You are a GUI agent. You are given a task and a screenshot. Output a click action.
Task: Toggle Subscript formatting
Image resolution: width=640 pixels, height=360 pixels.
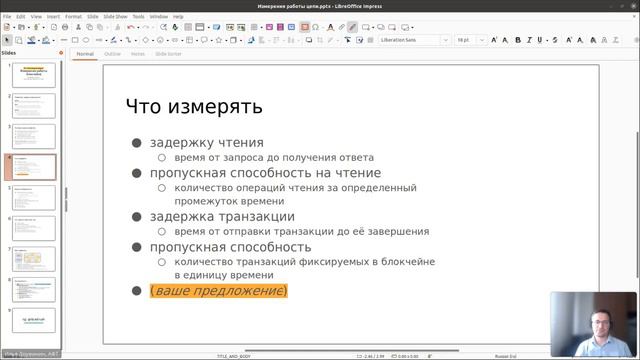580,40
